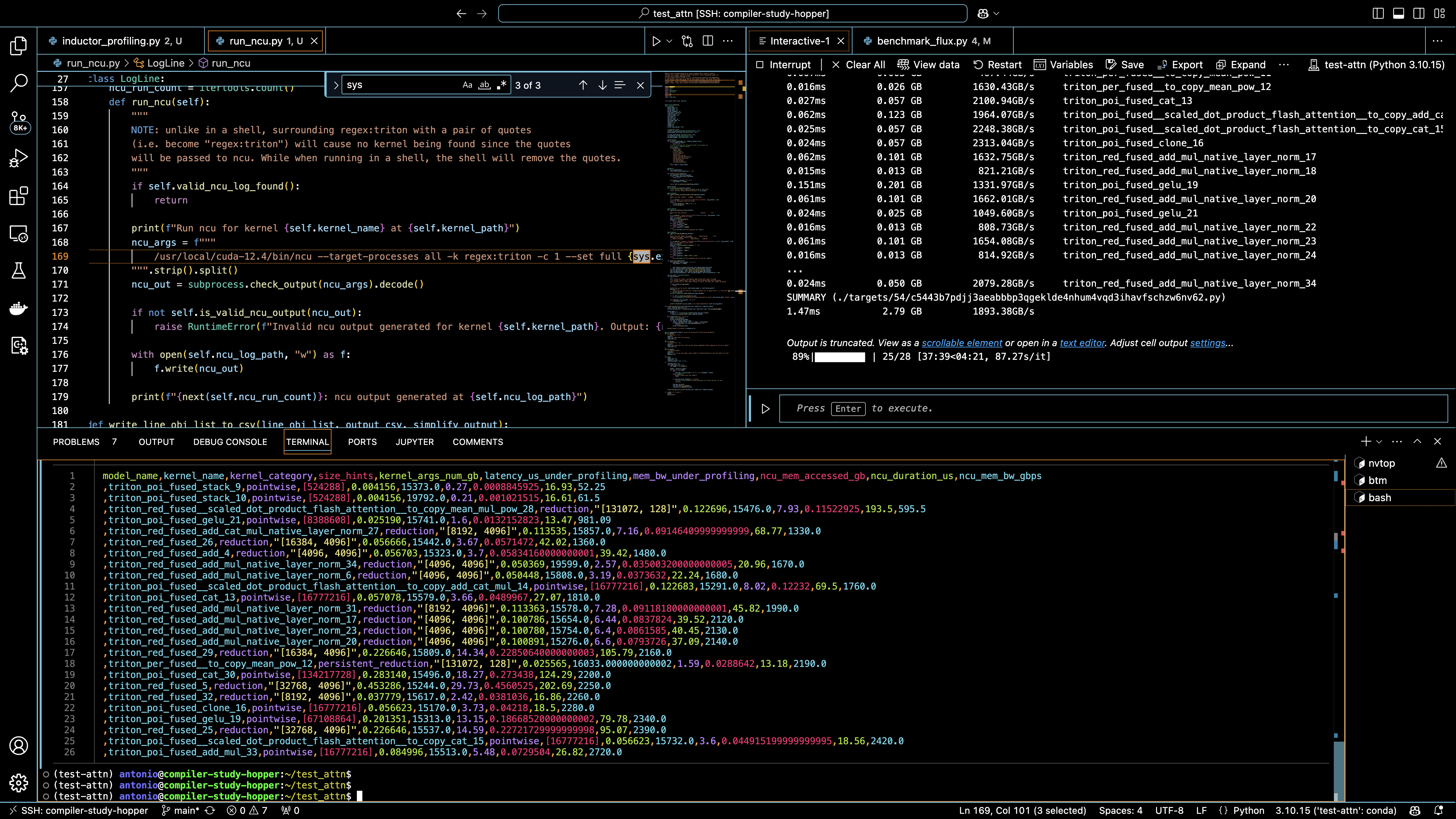Enable regex search in find widget
This screenshot has width=1456, height=819.
(501, 85)
